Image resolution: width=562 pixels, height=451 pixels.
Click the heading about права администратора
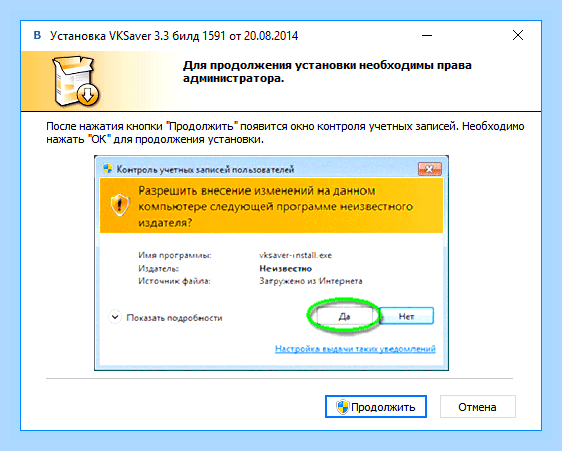(327, 72)
